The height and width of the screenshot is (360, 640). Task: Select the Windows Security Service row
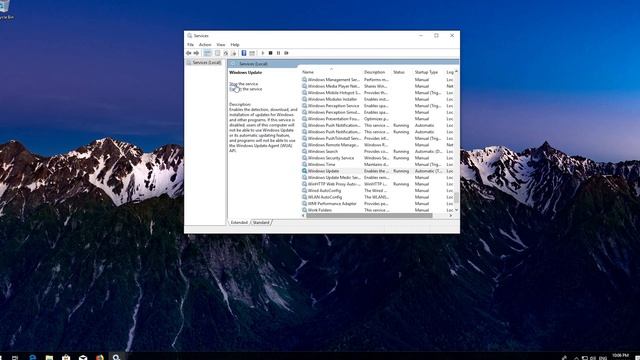pos(378,158)
